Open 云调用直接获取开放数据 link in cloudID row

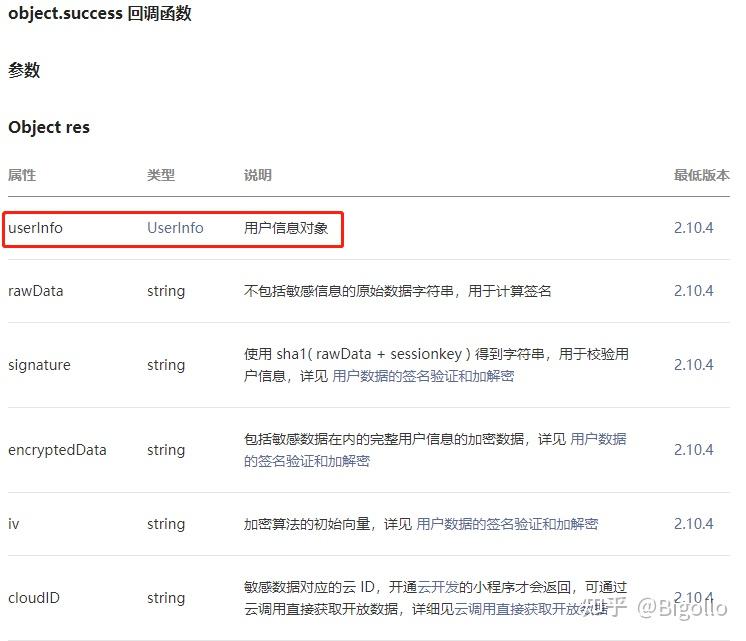tap(531, 609)
